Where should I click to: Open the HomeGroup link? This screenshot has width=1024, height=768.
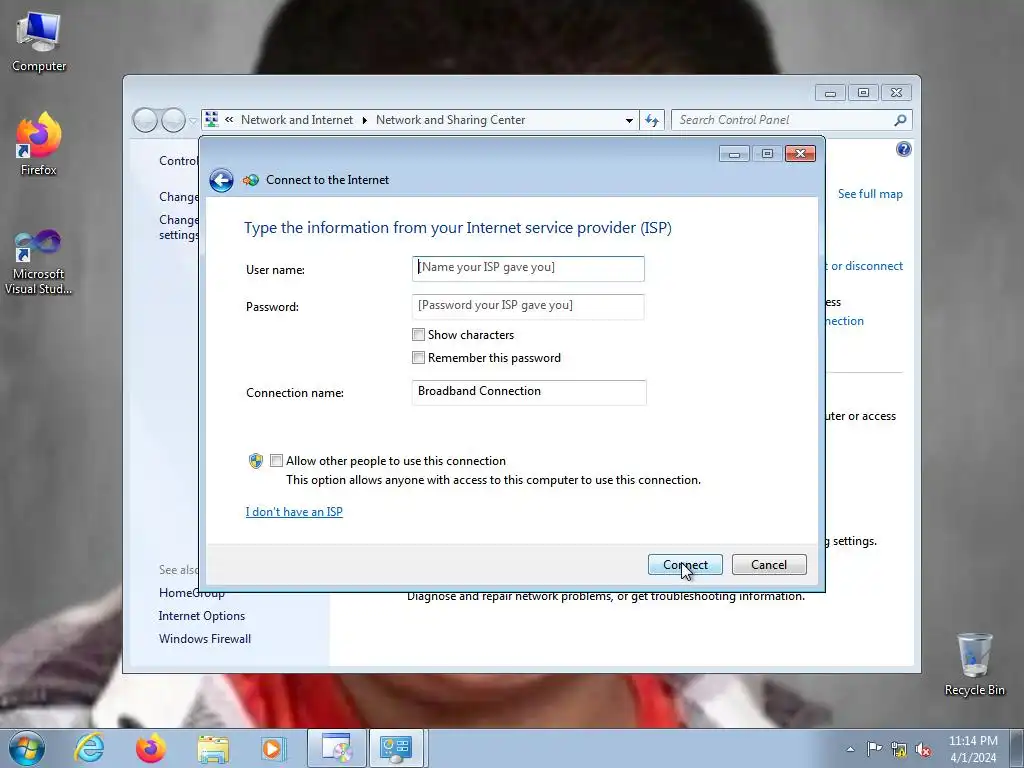click(x=191, y=593)
